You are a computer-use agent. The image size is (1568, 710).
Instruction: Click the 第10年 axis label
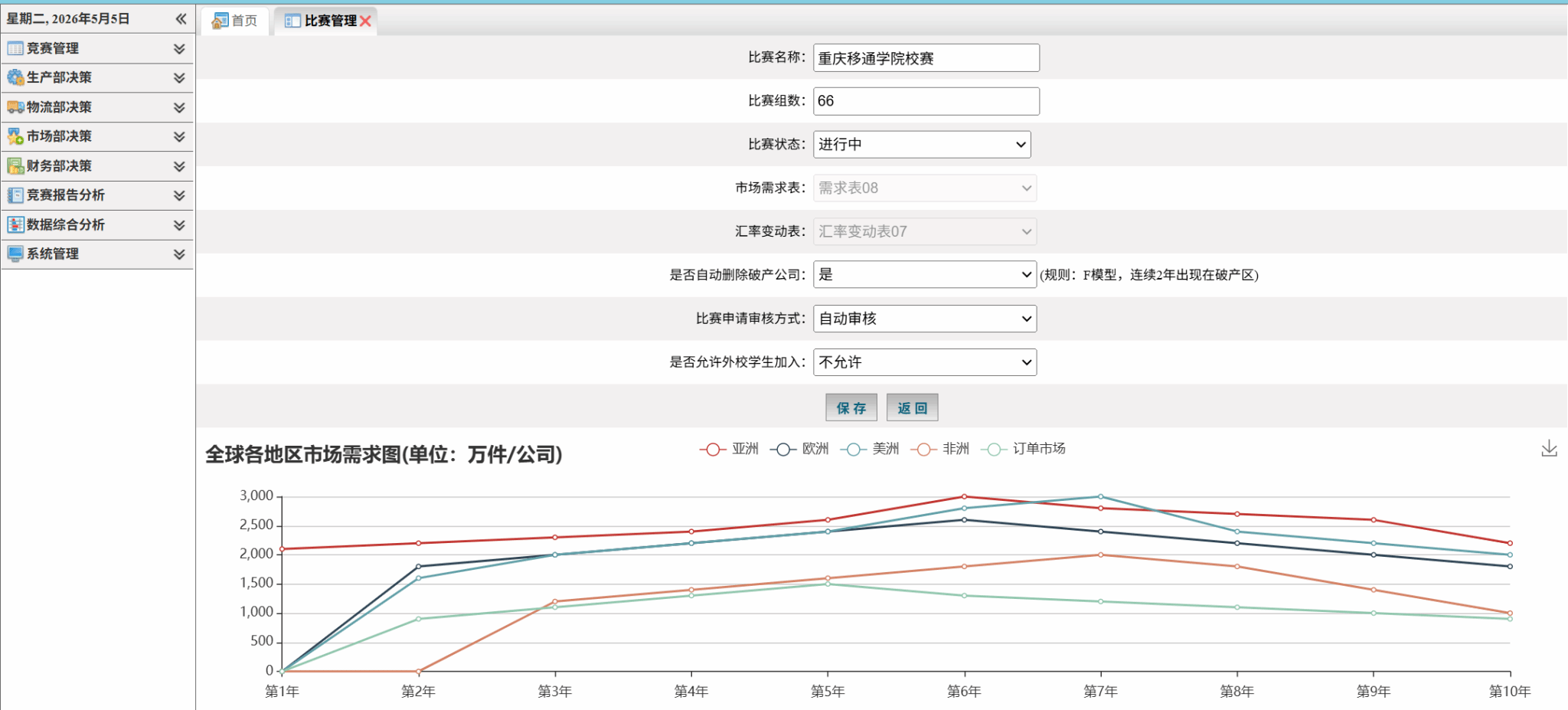1509,692
